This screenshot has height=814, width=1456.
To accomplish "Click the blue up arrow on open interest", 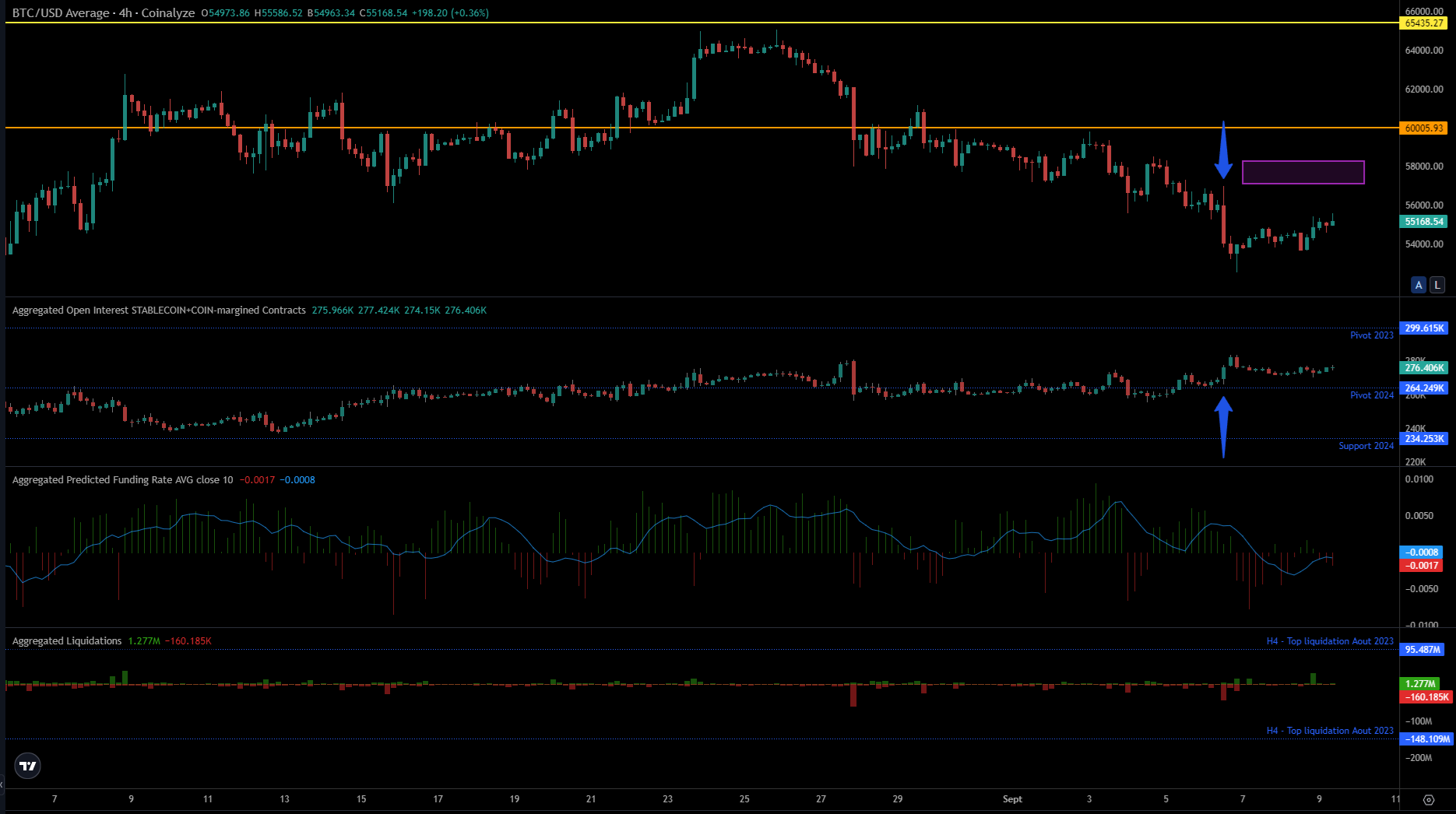I will coord(1223,424).
